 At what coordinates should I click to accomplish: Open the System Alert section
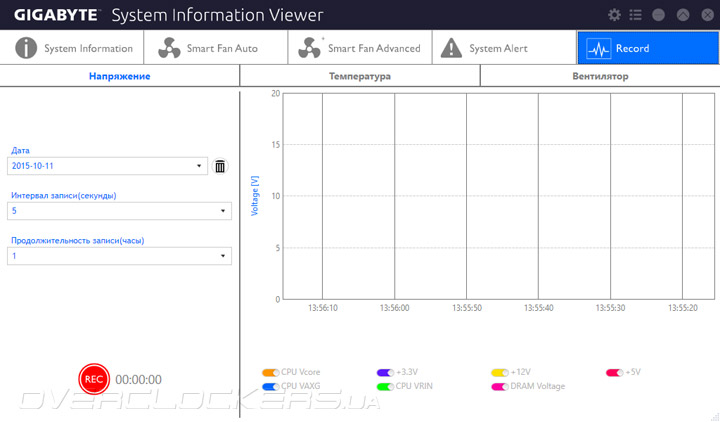pyautogui.click(x=504, y=48)
